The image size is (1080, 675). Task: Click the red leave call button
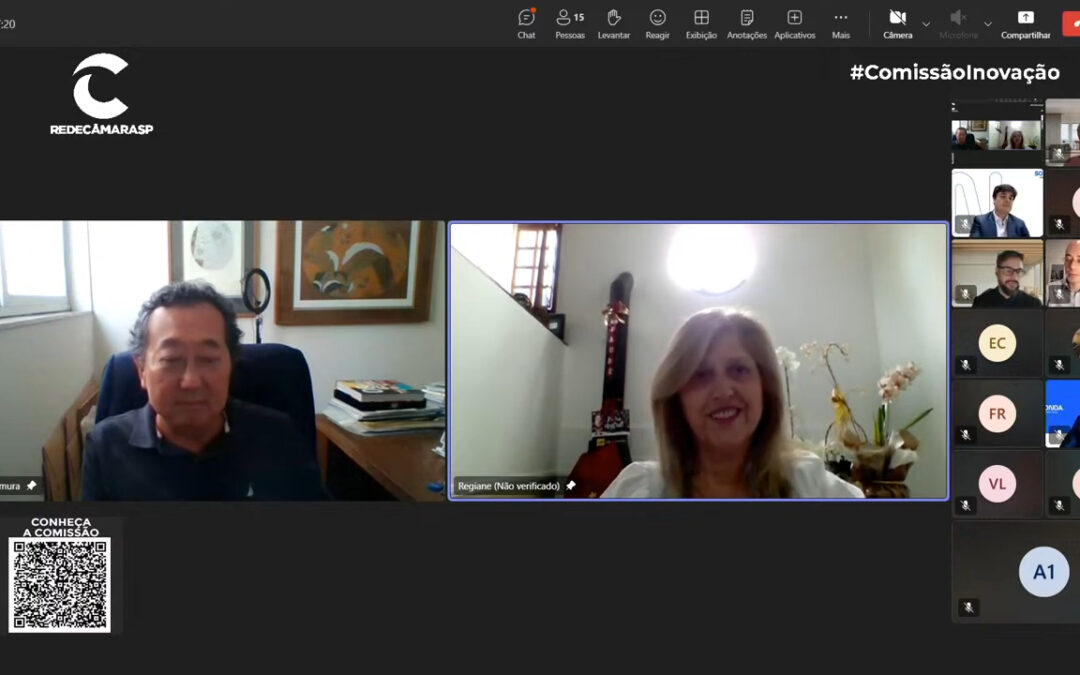click(1071, 23)
